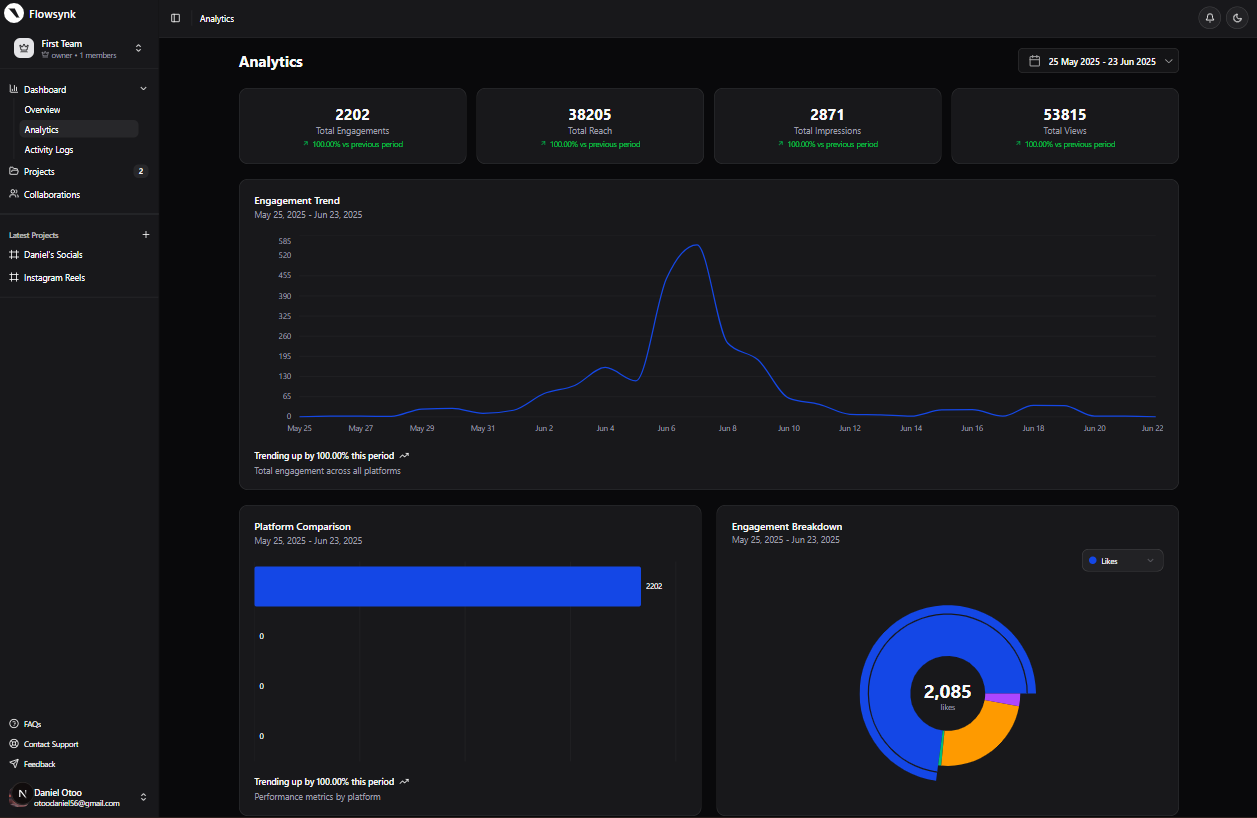Open Collaborations via its people icon
Viewport: 1257px width, 818px height.
[13, 193]
